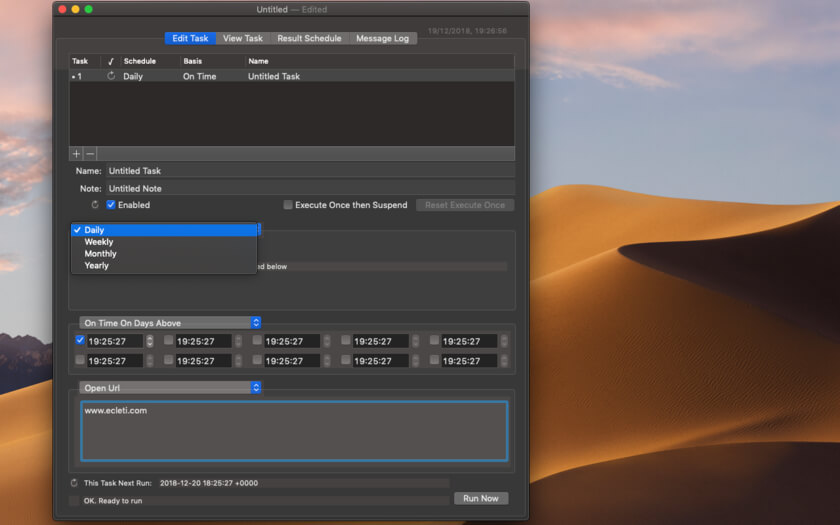Click the refresh icon next to This Task Next Run
Image resolution: width=840 pixels, height=525 pixels.
75,483
